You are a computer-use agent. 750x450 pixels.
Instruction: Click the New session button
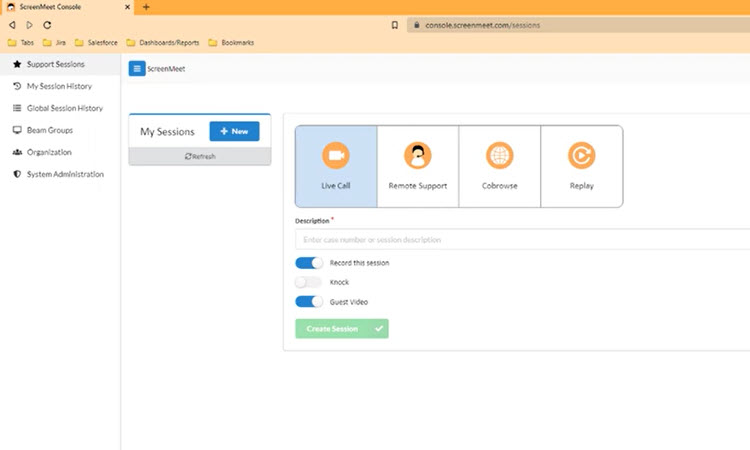pyautogui.click(x=234, y=131)
